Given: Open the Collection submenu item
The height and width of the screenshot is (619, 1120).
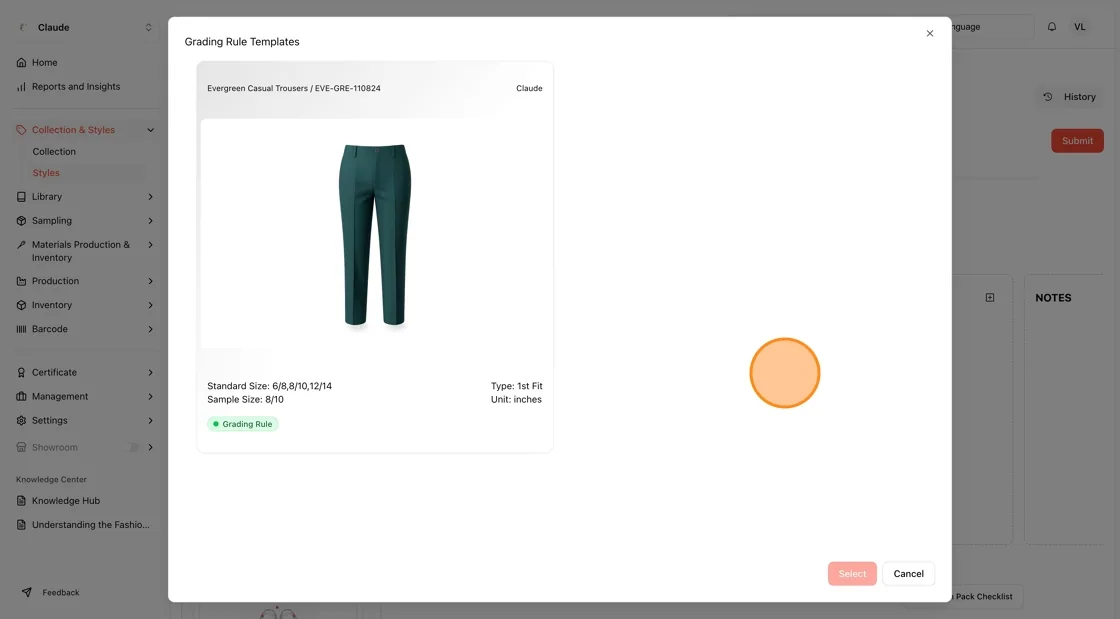Looking at the screenshot, I should tap(54, 151).
